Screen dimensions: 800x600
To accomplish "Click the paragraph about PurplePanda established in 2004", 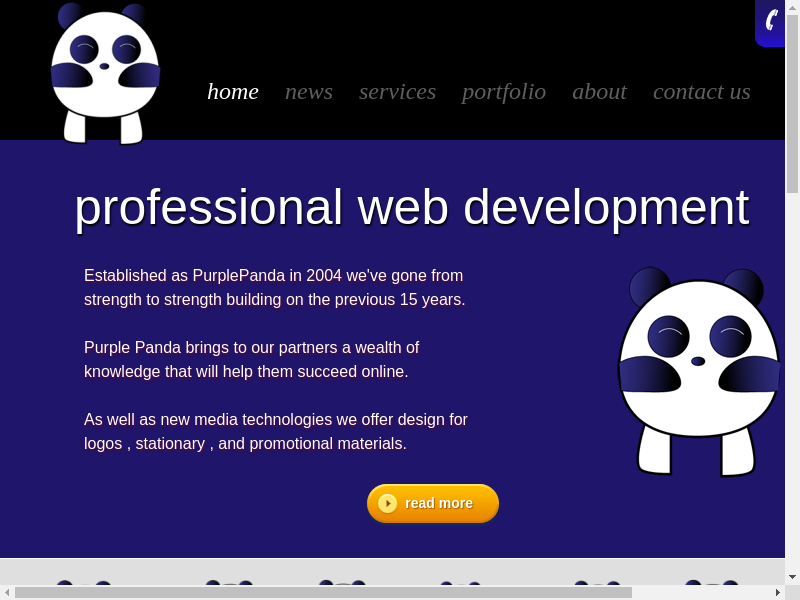I will (275, 287).
